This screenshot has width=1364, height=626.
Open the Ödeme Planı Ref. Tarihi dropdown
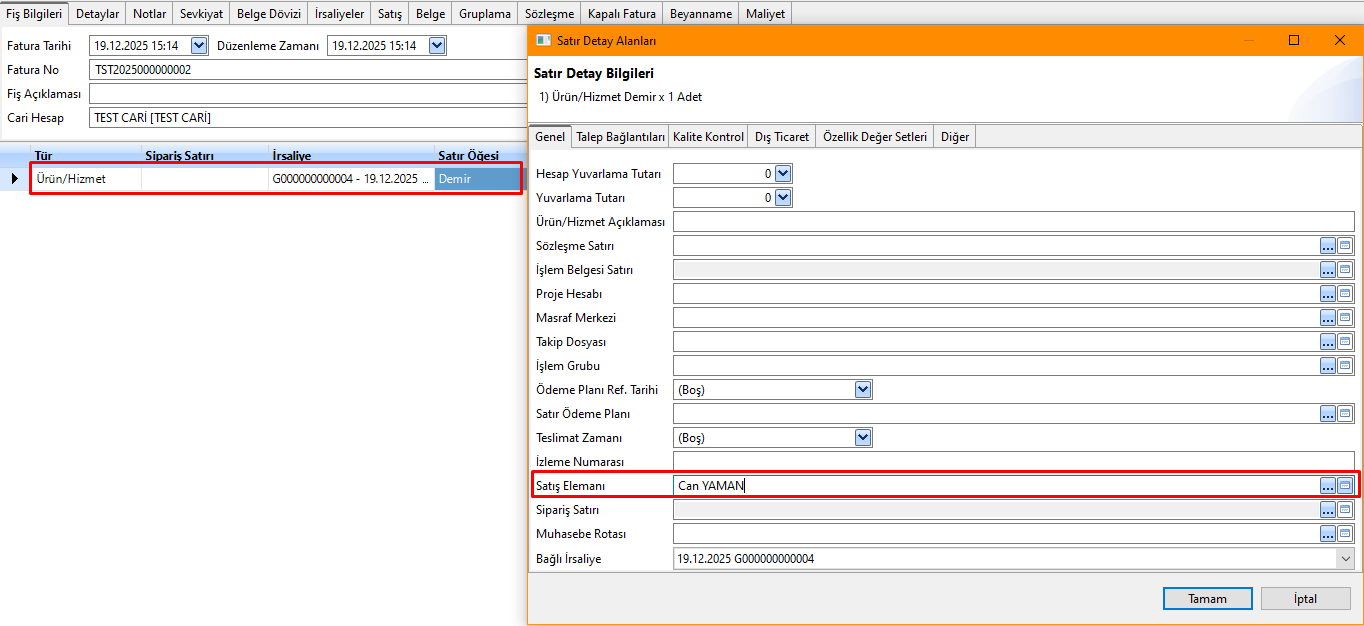(863, 390)
